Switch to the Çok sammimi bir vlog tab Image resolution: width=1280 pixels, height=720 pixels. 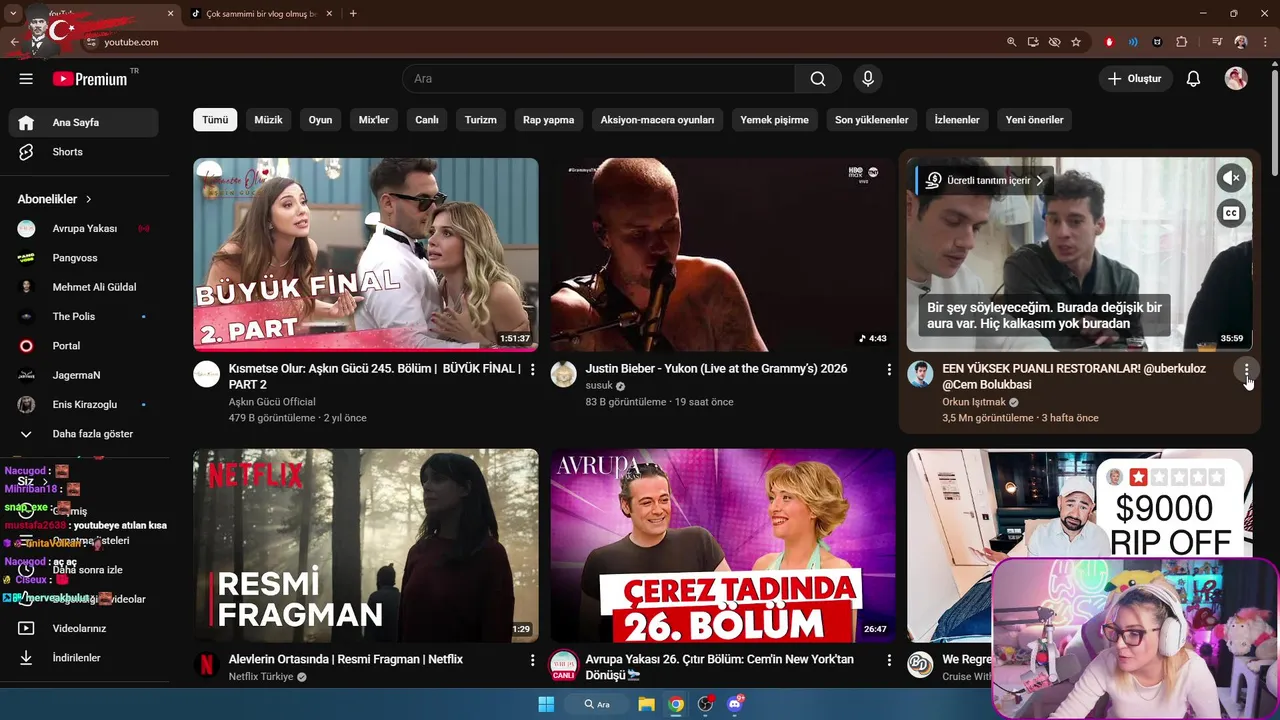pos(263,14)
